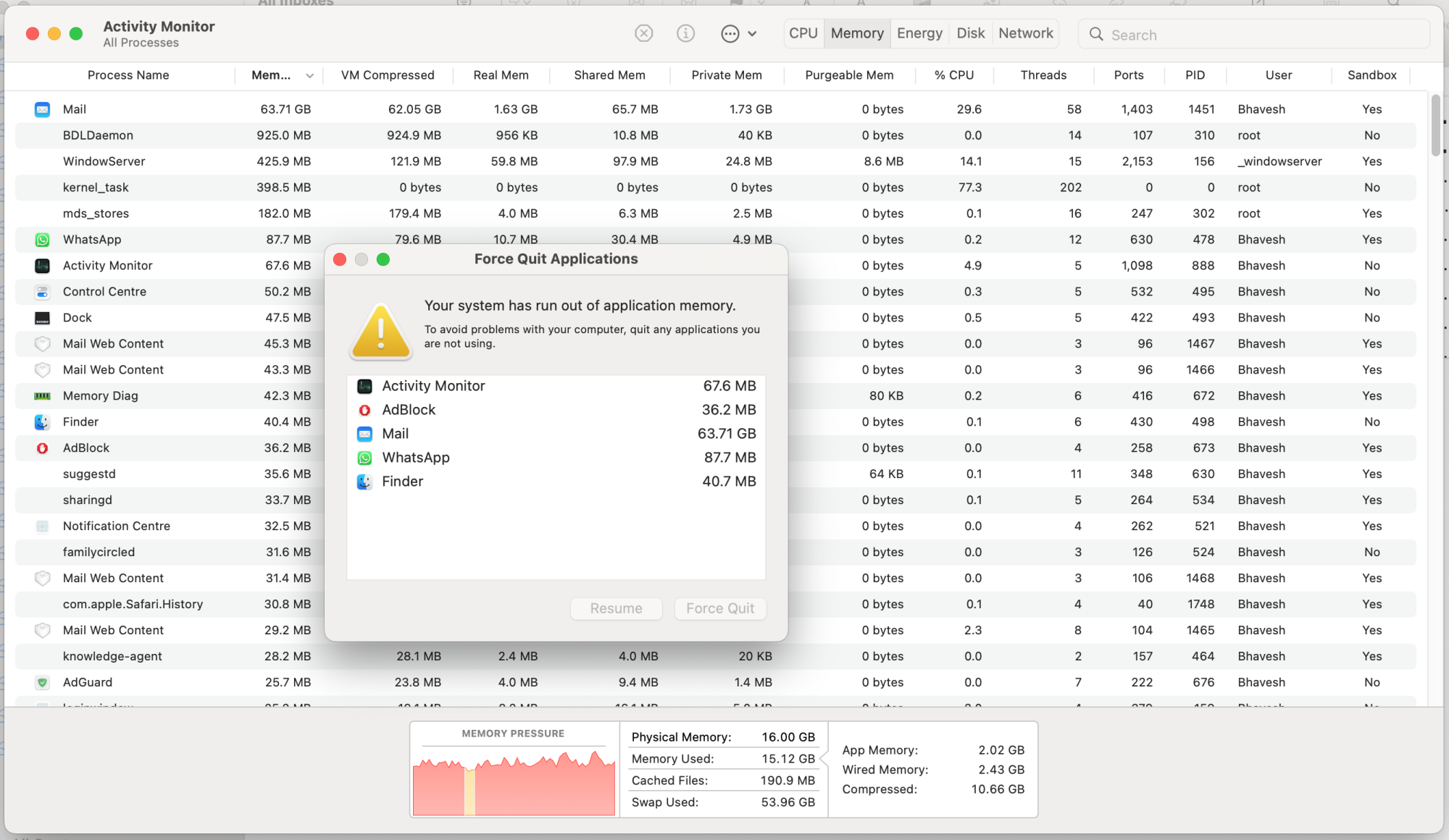Sort by the Threads column header
Screen dimensions: 1449x840
1043,75
